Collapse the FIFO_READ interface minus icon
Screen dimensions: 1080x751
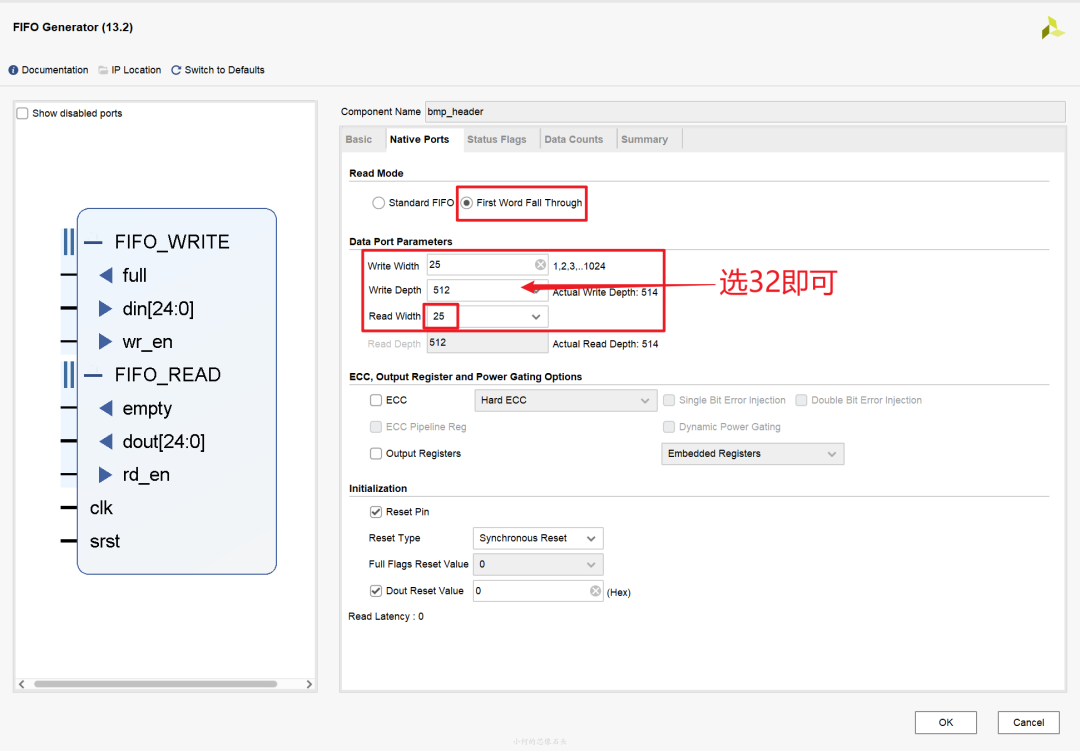(93, 376)
